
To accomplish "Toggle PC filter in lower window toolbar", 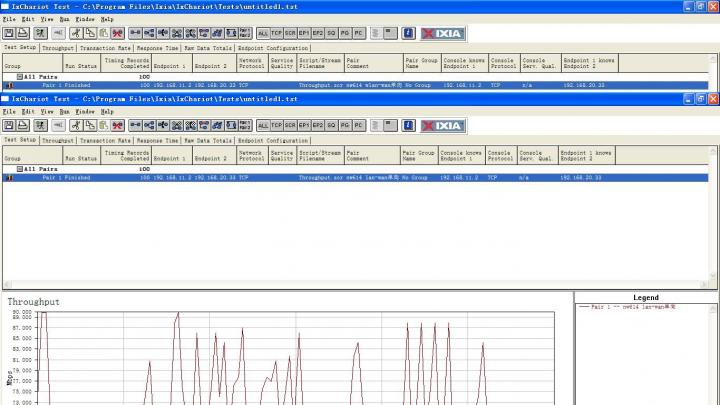I will (x=359, y=125).
